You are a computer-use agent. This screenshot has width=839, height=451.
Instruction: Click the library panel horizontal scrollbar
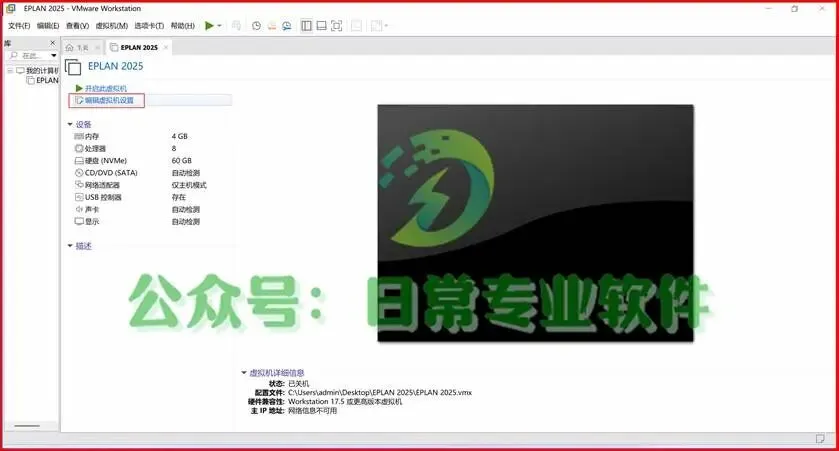[27, 426]
